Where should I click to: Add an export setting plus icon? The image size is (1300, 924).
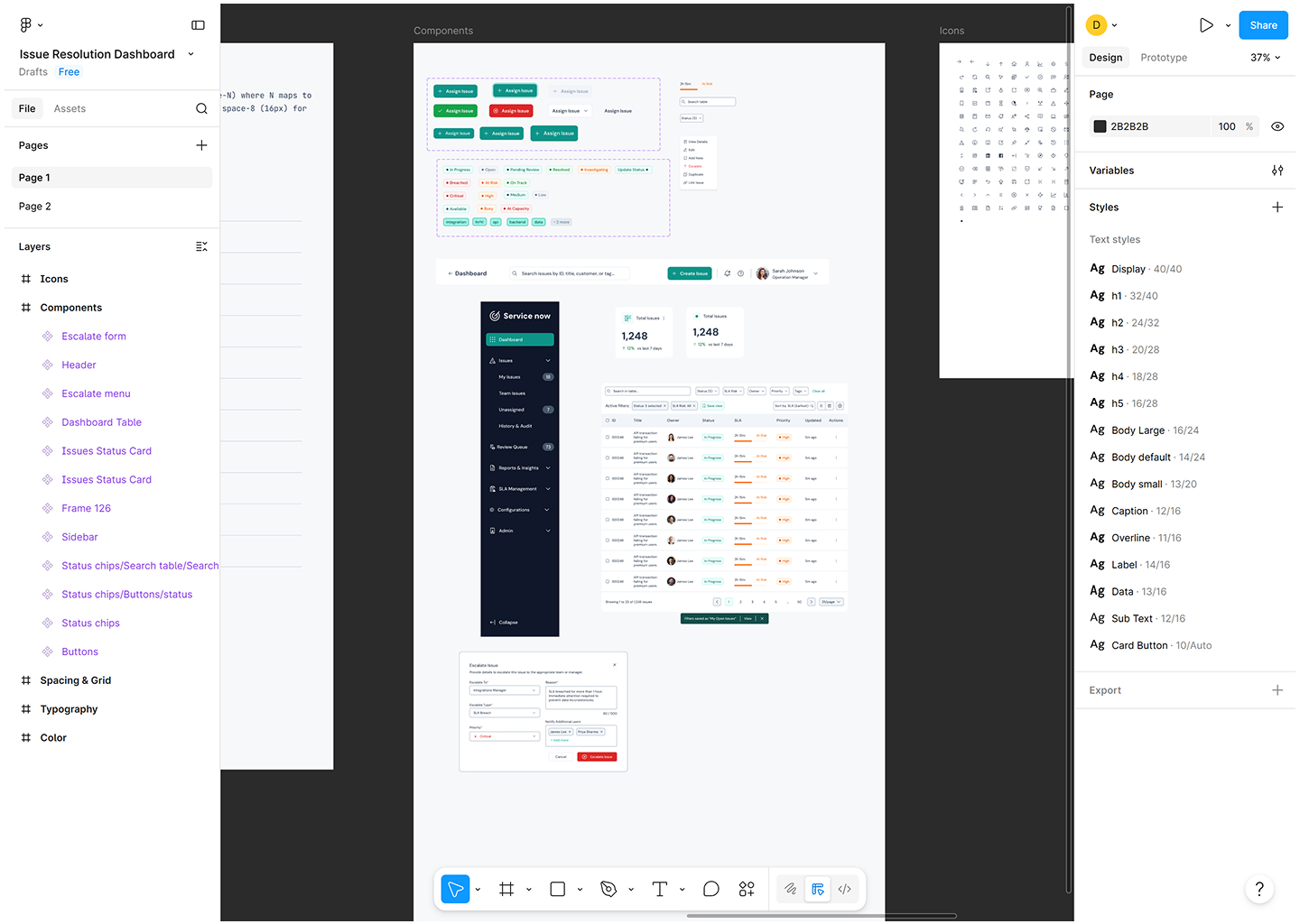pyautogui.click(x=1277, y=690)
